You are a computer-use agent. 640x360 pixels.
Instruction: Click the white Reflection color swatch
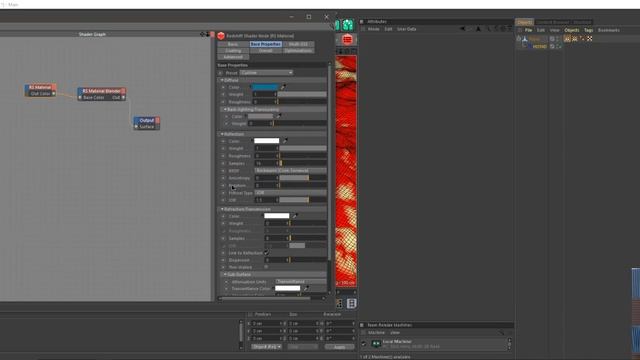click(x=267, y=141)
